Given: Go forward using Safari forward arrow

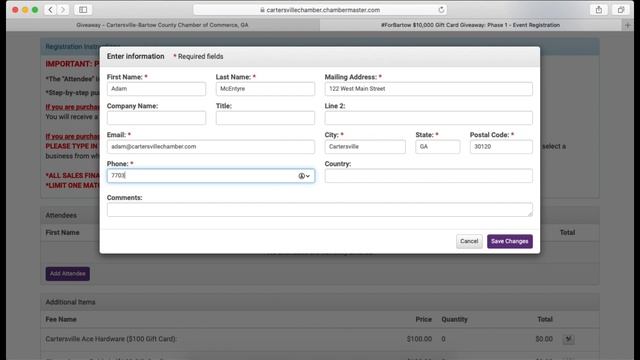Looking at the screenshot, I should [x=62, y=10].
